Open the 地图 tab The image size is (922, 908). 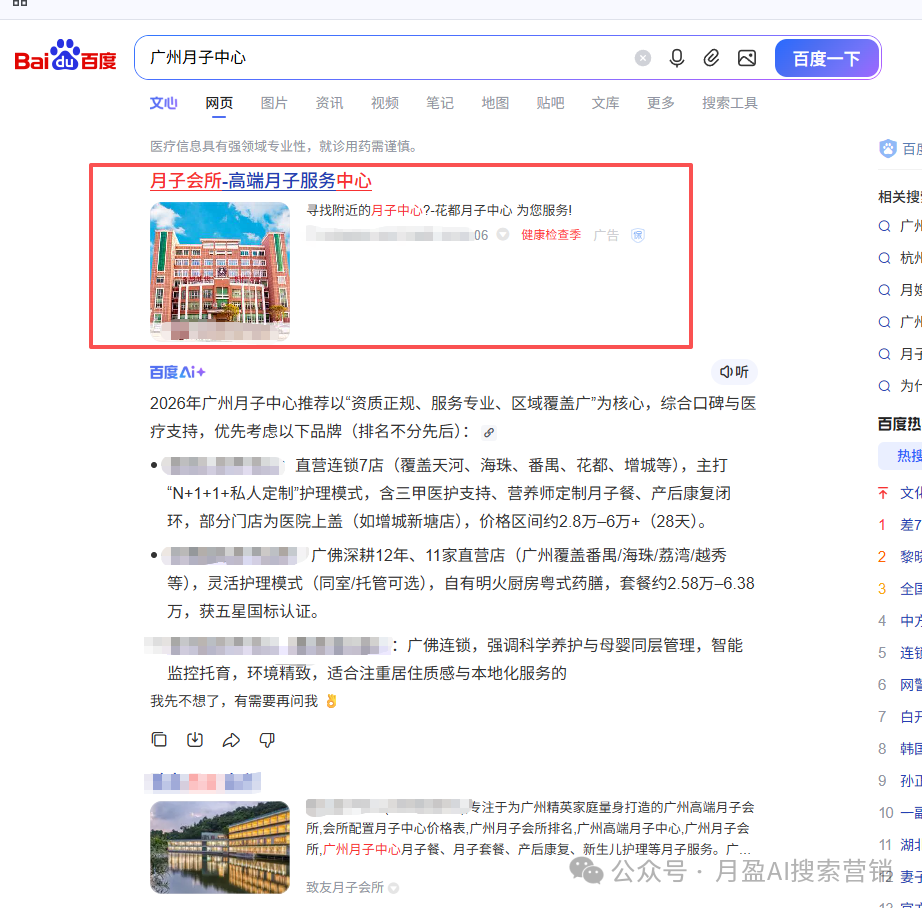[x=495, y=103]
